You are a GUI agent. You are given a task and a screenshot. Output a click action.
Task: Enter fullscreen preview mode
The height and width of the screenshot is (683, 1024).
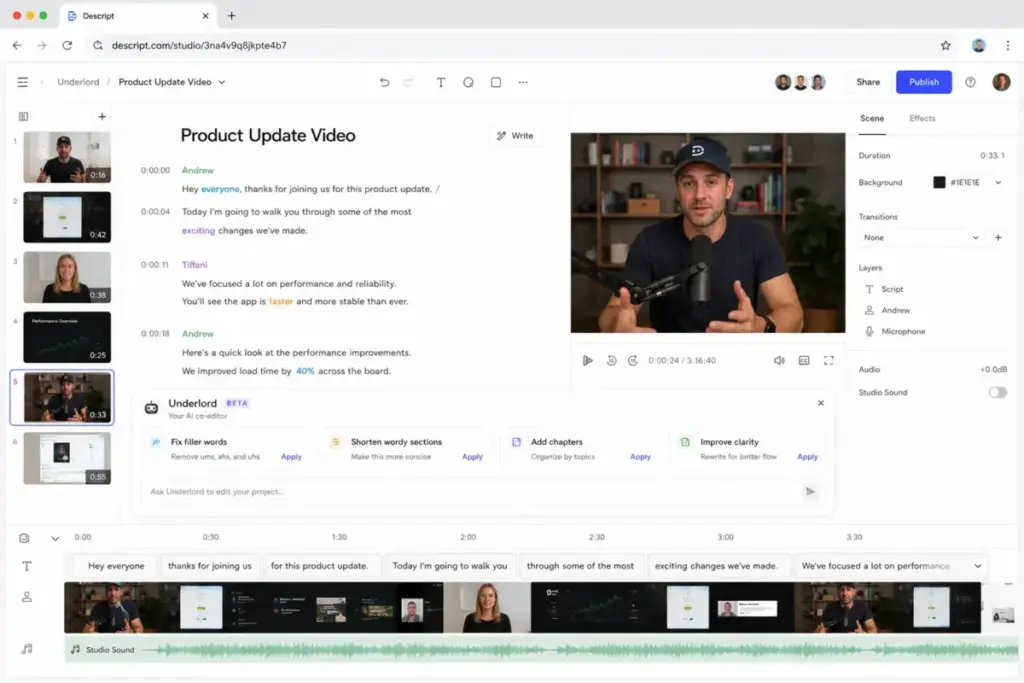point(829,360)
